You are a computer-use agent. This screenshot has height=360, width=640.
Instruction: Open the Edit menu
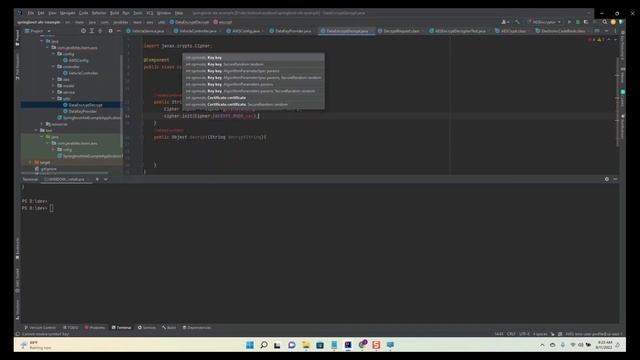(x=41, y=13)
